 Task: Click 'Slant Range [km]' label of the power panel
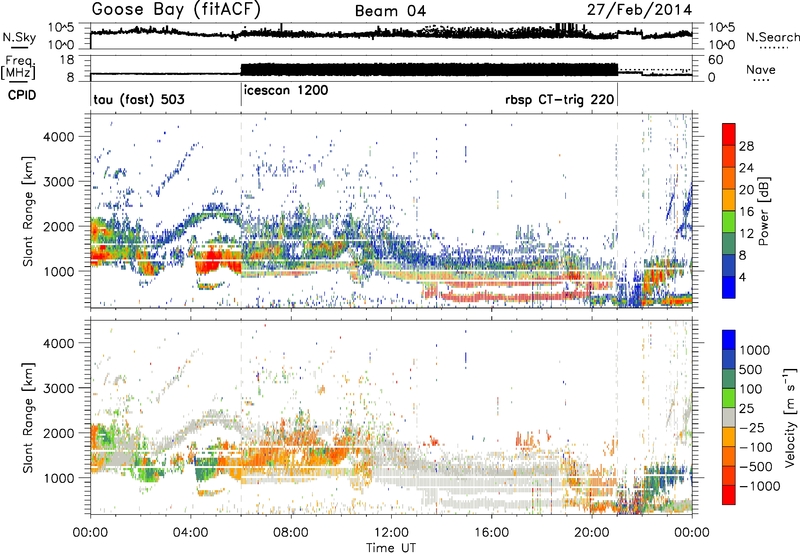pos(28,211)
